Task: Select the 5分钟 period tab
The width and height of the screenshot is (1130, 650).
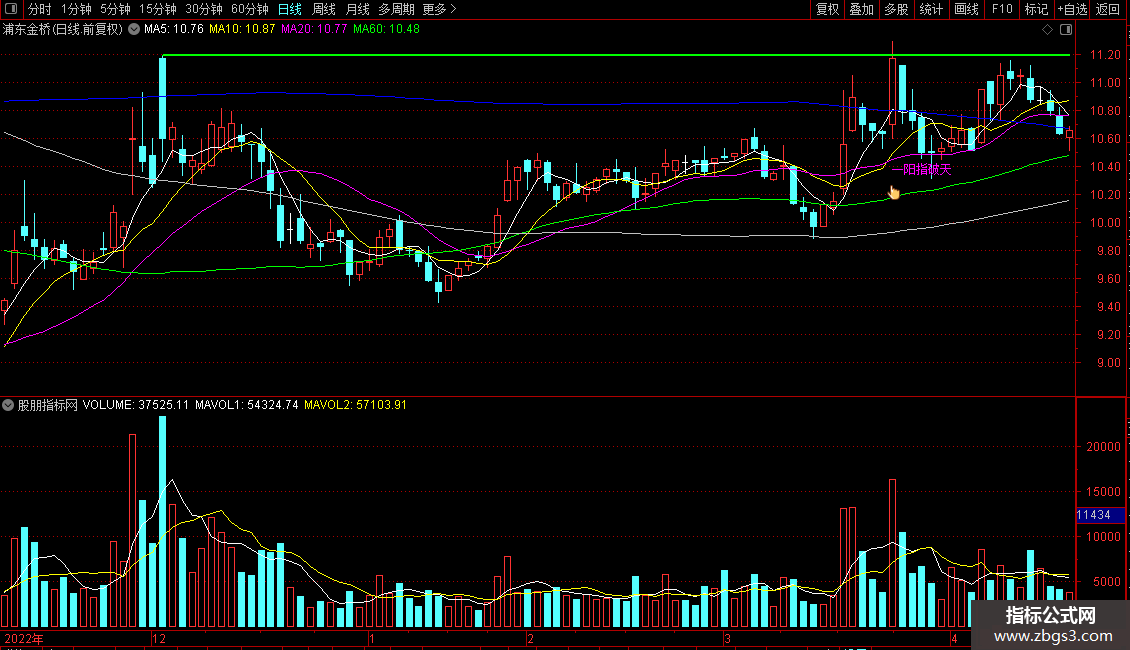Action: 115,9
